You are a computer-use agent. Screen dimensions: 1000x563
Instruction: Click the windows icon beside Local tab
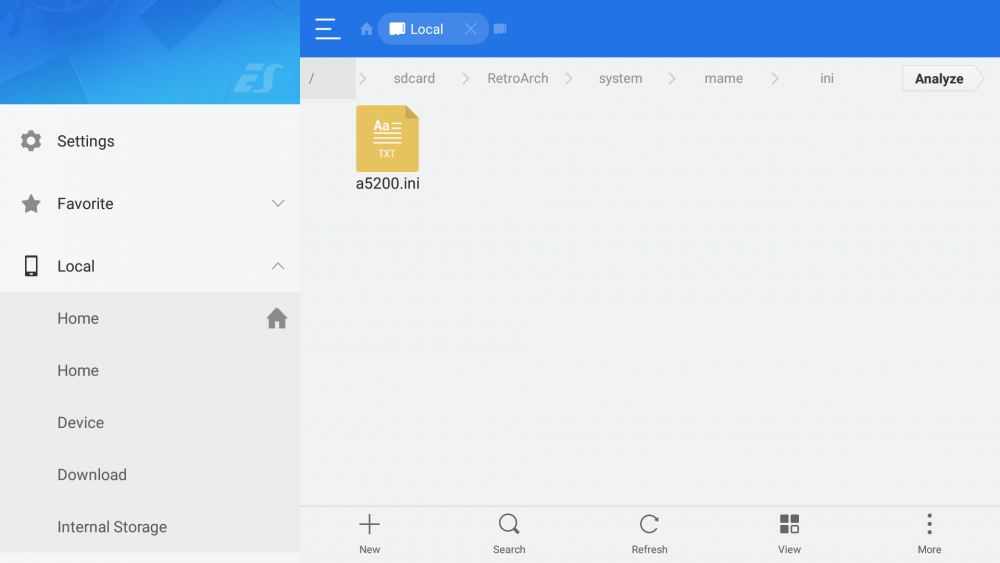(500, 29)
